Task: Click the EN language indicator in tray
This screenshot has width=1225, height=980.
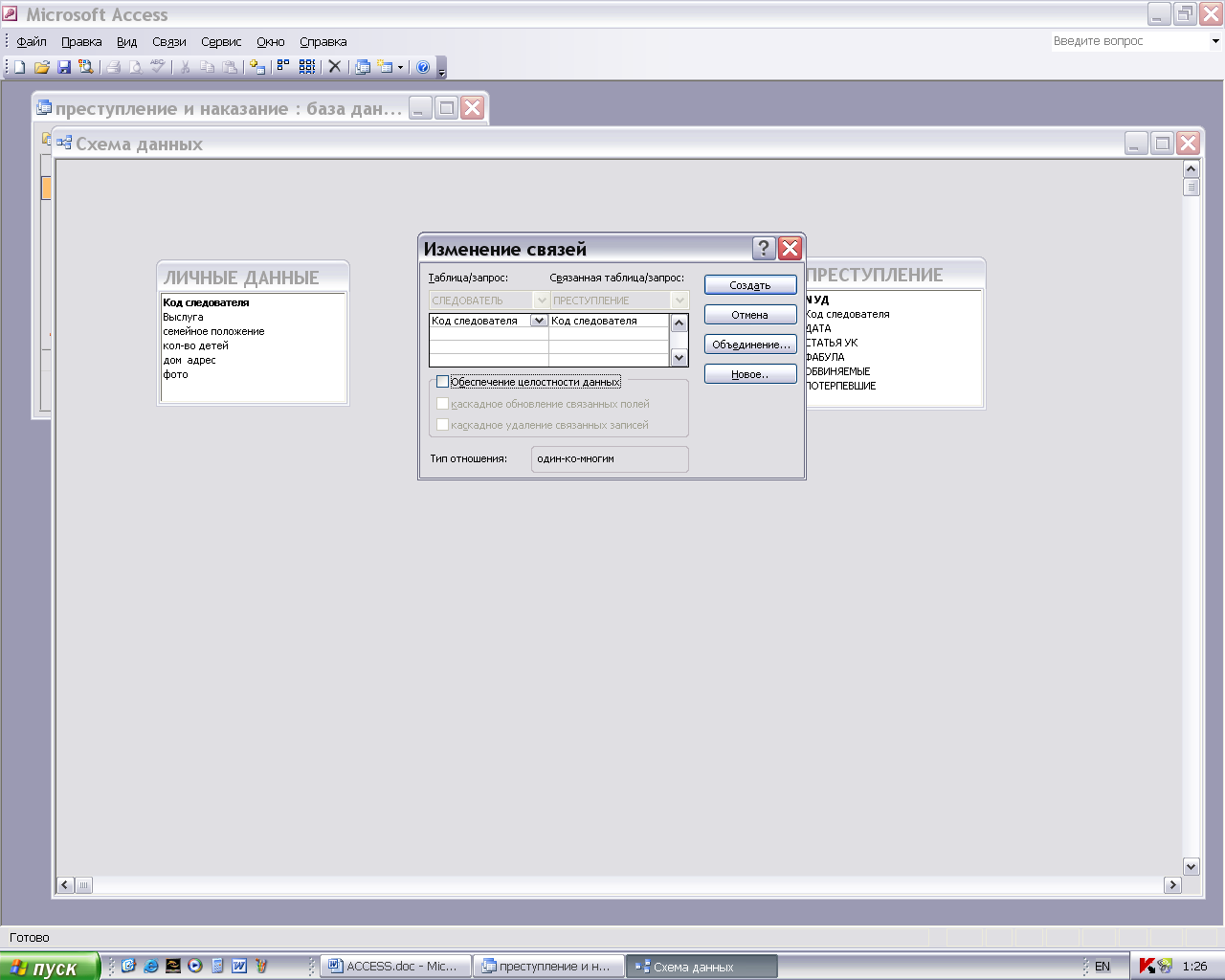Action: point(1102,967)
